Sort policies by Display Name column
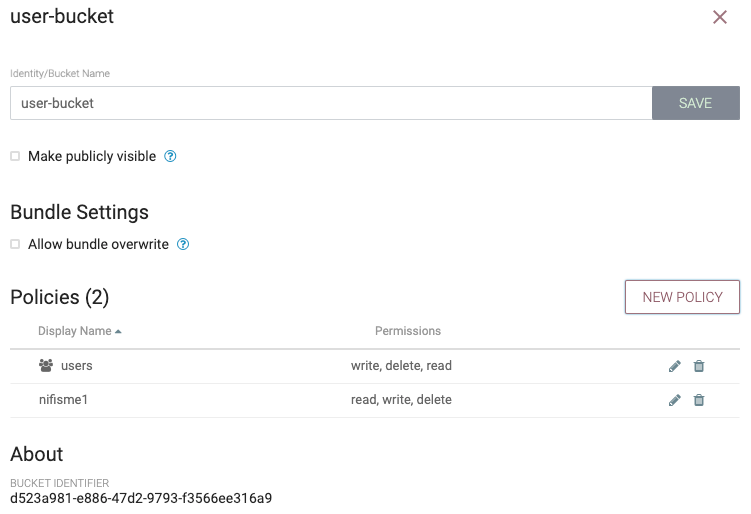 (x=75, y=331)
